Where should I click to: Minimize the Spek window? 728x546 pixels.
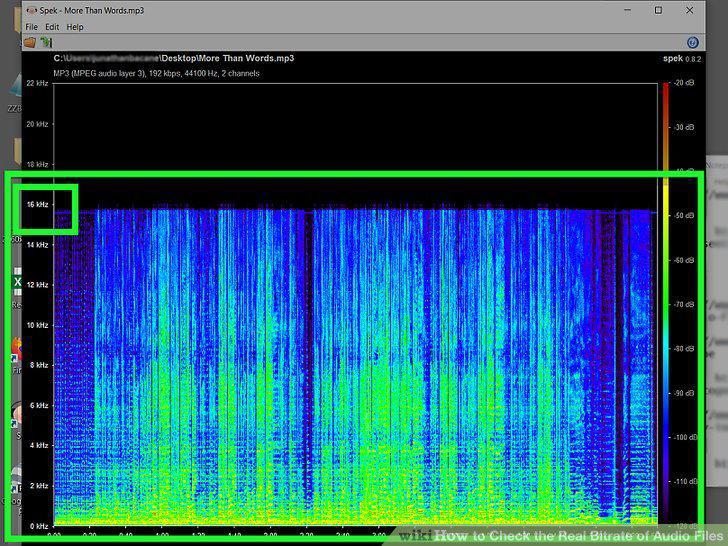[x=627, y=10]
